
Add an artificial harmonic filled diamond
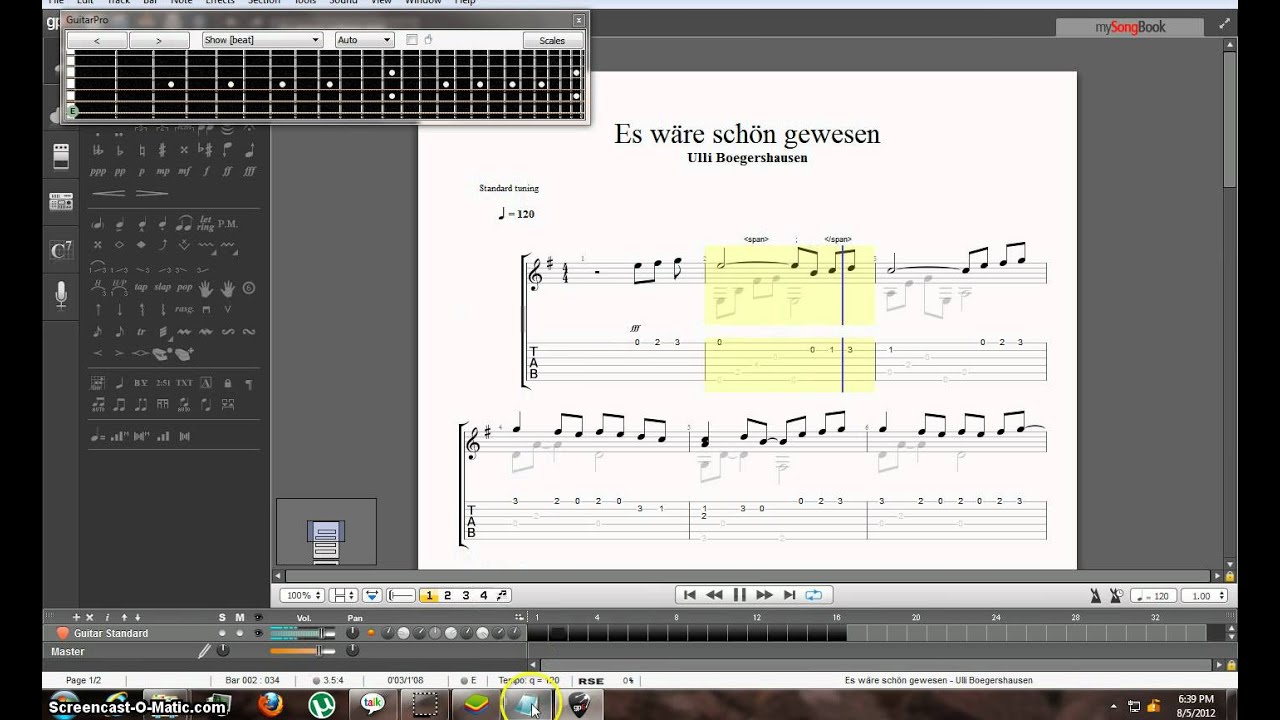pyautogui.click(x=141, y=245)
